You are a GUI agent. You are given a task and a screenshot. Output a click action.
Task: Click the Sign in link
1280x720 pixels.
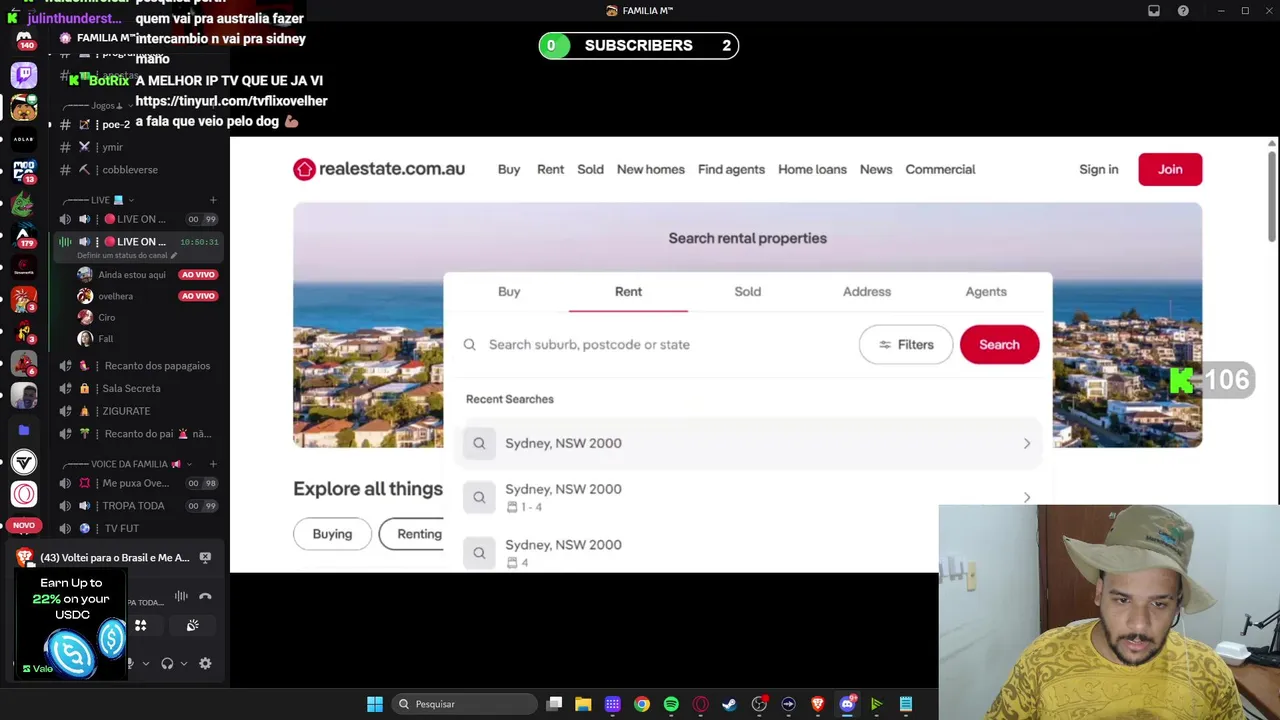pyautogui.click(x=1099, y=169)
